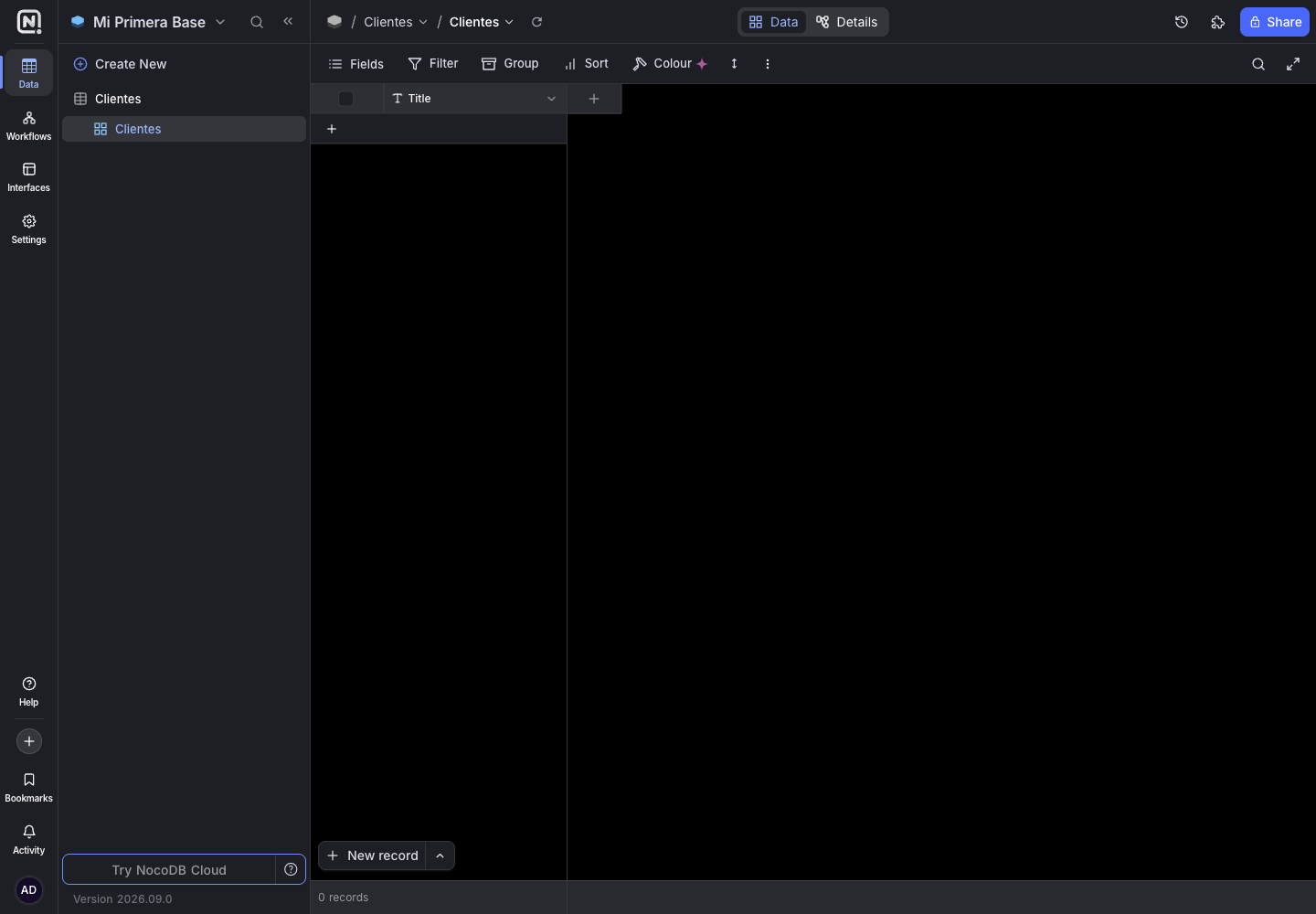Image resolution: width=1316 pixels, height=914 pixels.
Task: Open Settings from the left rail
Action: click(29, 229)
